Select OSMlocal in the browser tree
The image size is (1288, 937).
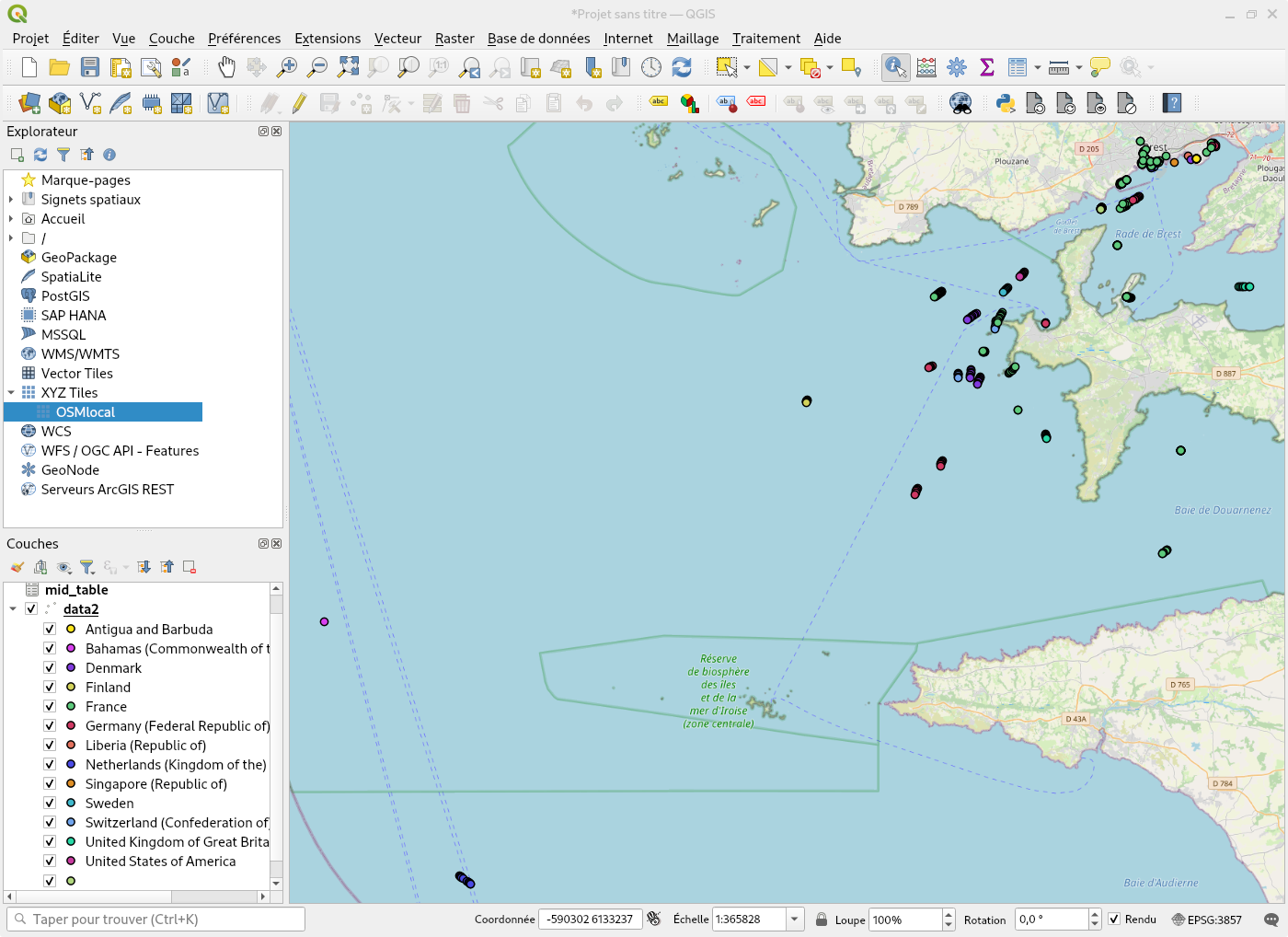86,412
